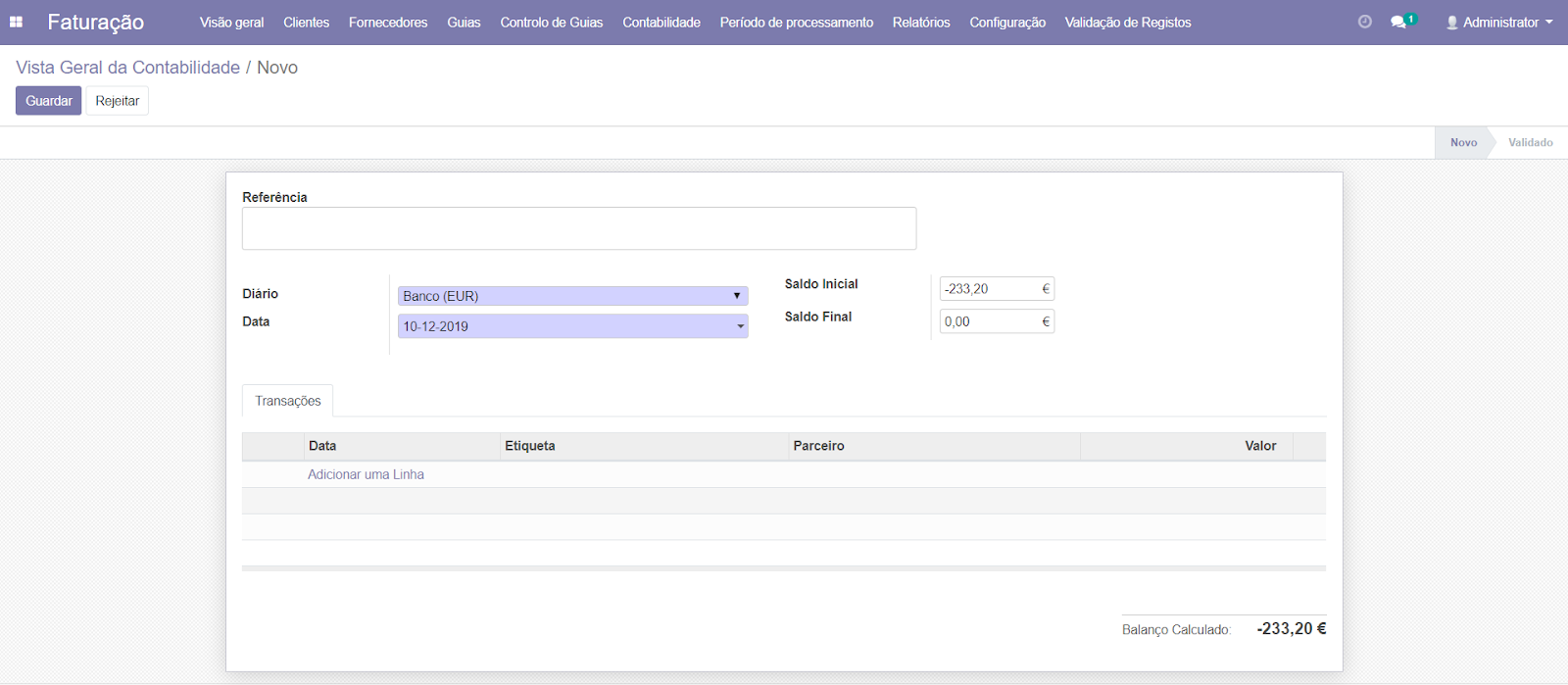Click the Guardar button

[48, 101]
